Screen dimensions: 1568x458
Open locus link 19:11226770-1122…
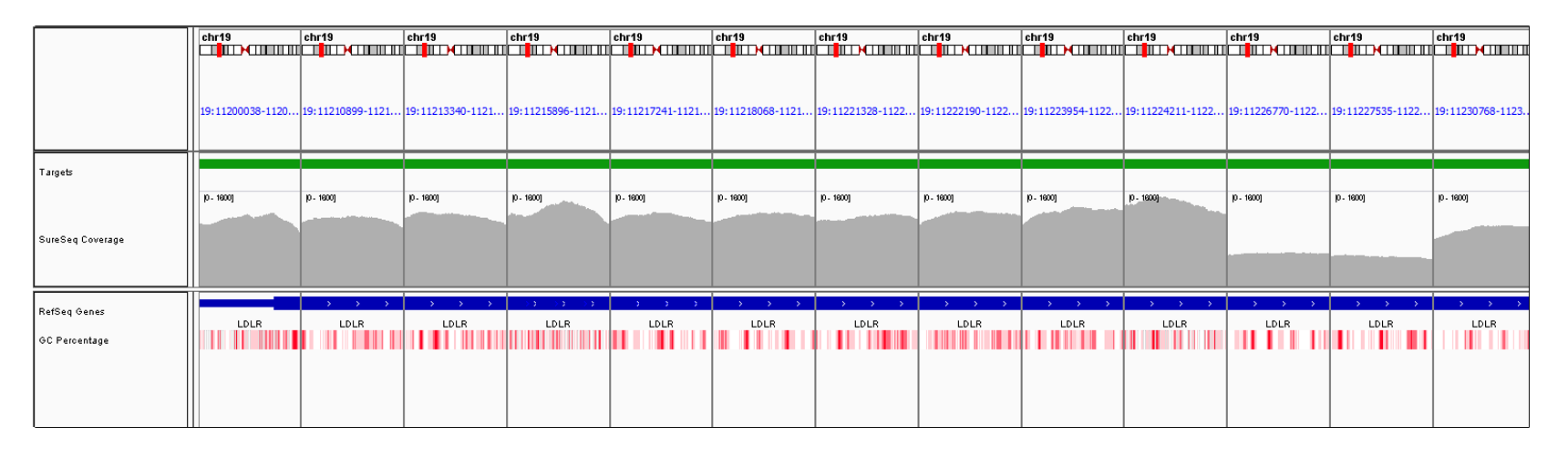(1277, 111)
